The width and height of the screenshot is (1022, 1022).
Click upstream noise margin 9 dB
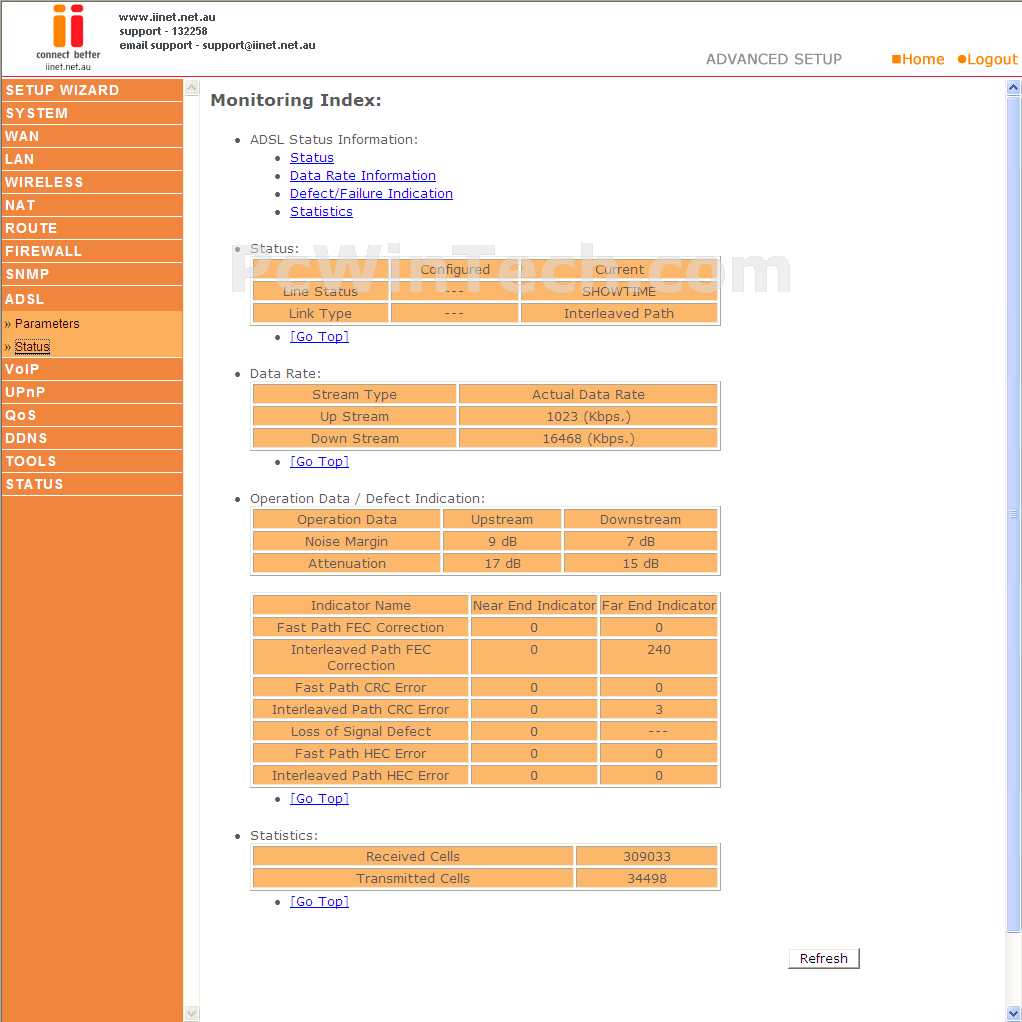(502, 542)
